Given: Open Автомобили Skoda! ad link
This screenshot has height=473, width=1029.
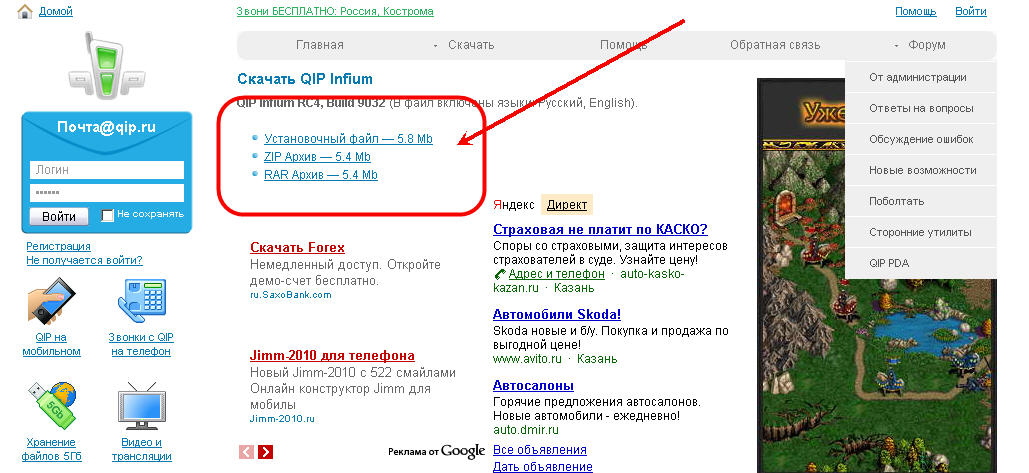Looking at the screenshot, I should pos(557,314).
